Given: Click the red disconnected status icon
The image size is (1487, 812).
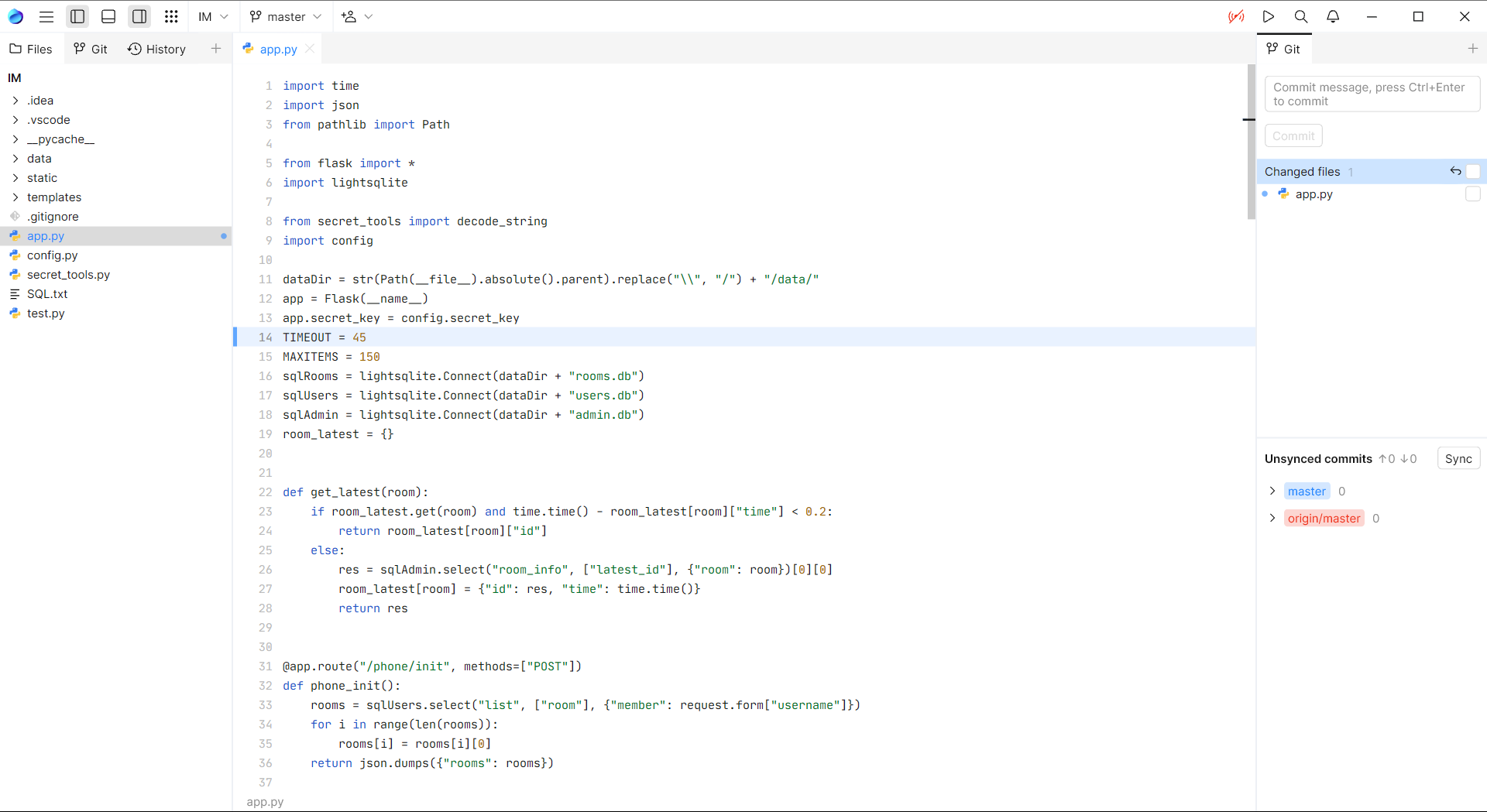Looking at the screenshot, I should click(x=1236, y=16).
